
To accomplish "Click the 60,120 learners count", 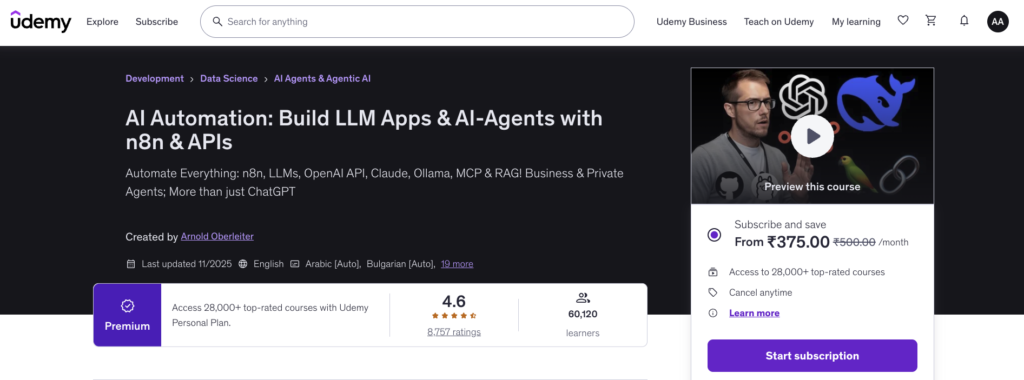I will pyautogui.click(x=583, y=314).
